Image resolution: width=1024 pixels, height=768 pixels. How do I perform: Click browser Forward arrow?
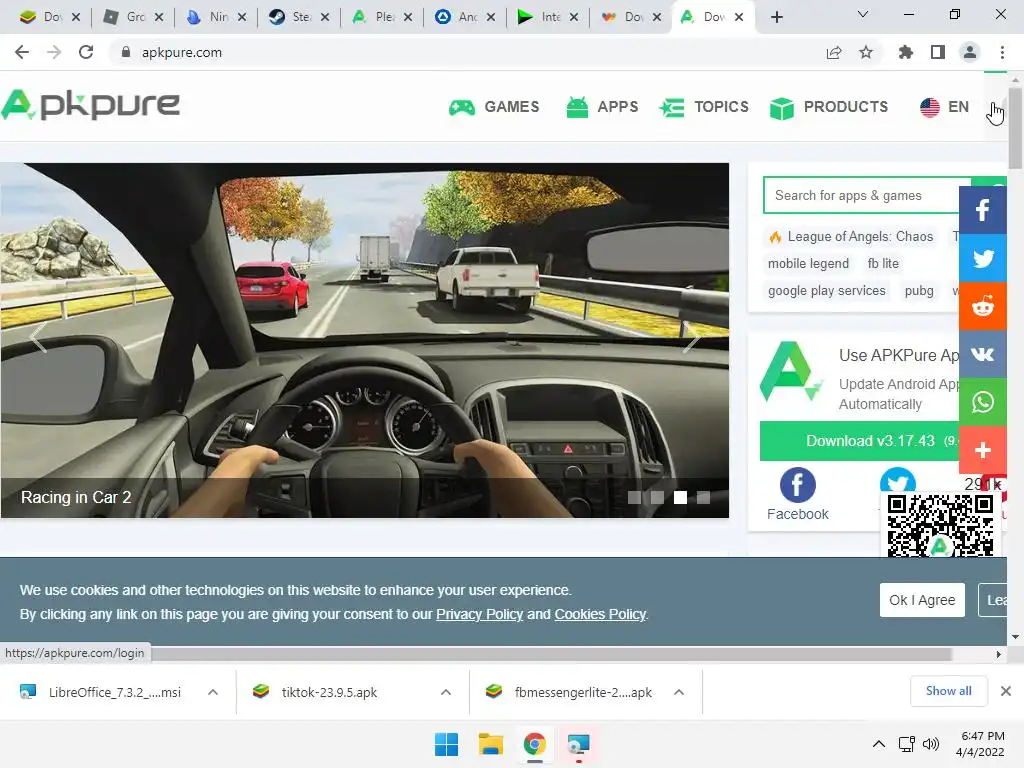click(x=54, y=52)
